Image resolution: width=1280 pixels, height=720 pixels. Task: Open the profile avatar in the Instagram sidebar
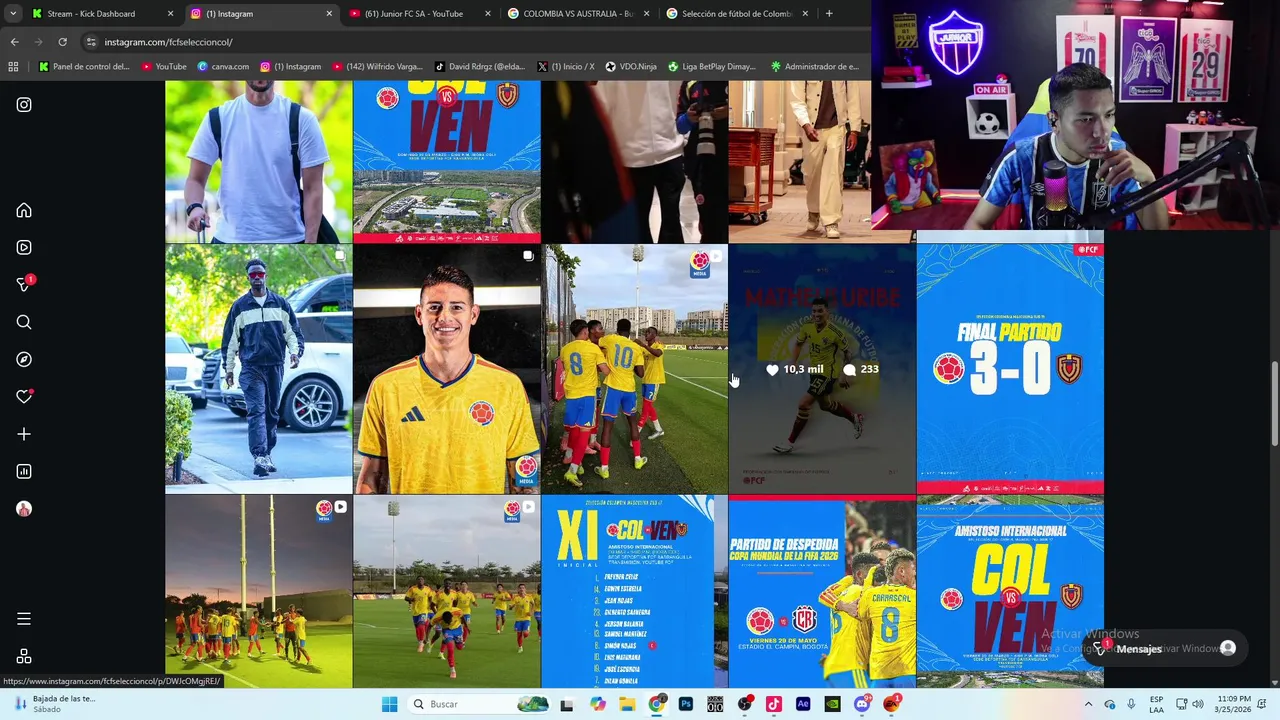(x=24, y=509)
